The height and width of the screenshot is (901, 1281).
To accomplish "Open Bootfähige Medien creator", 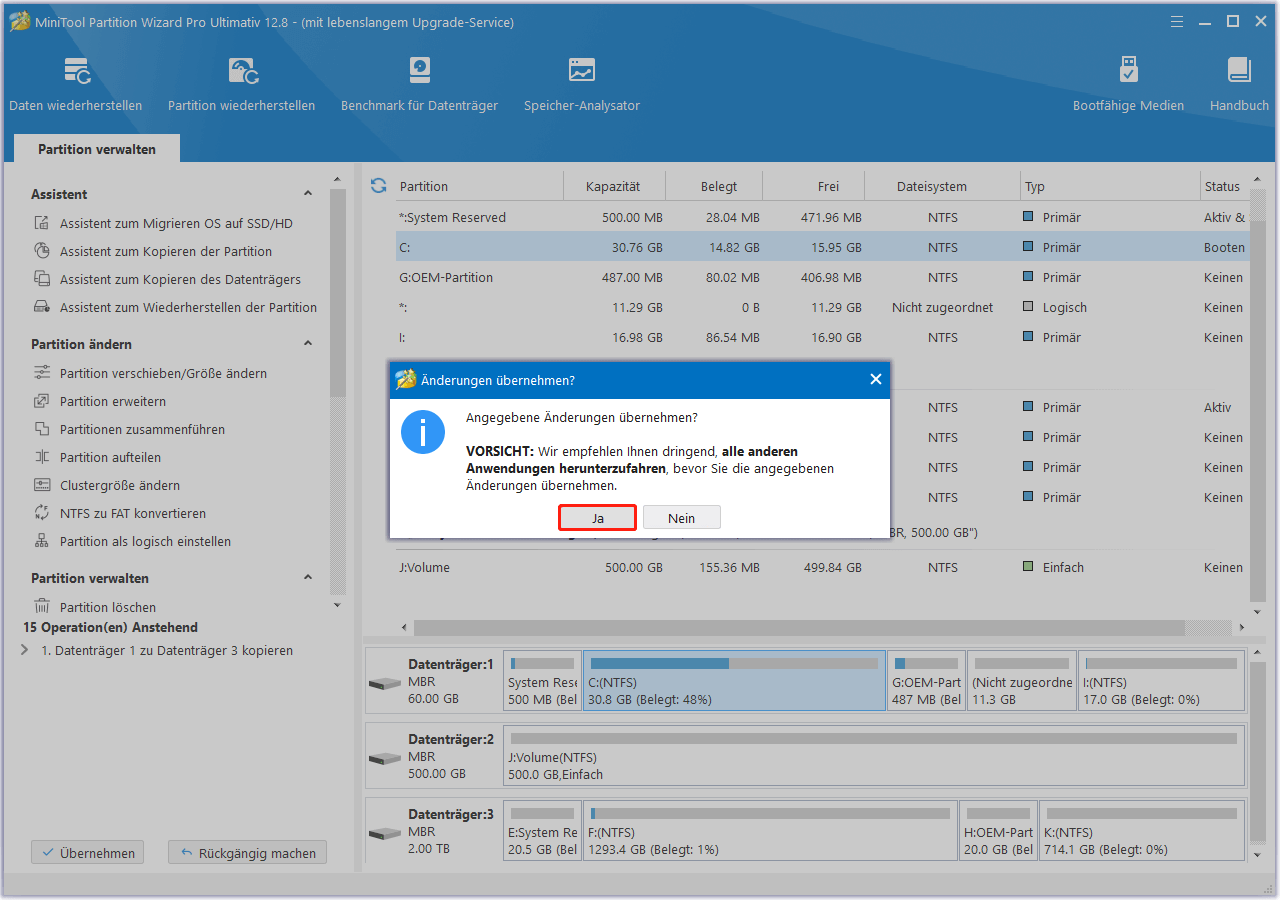I will [x=1128, y=84].
